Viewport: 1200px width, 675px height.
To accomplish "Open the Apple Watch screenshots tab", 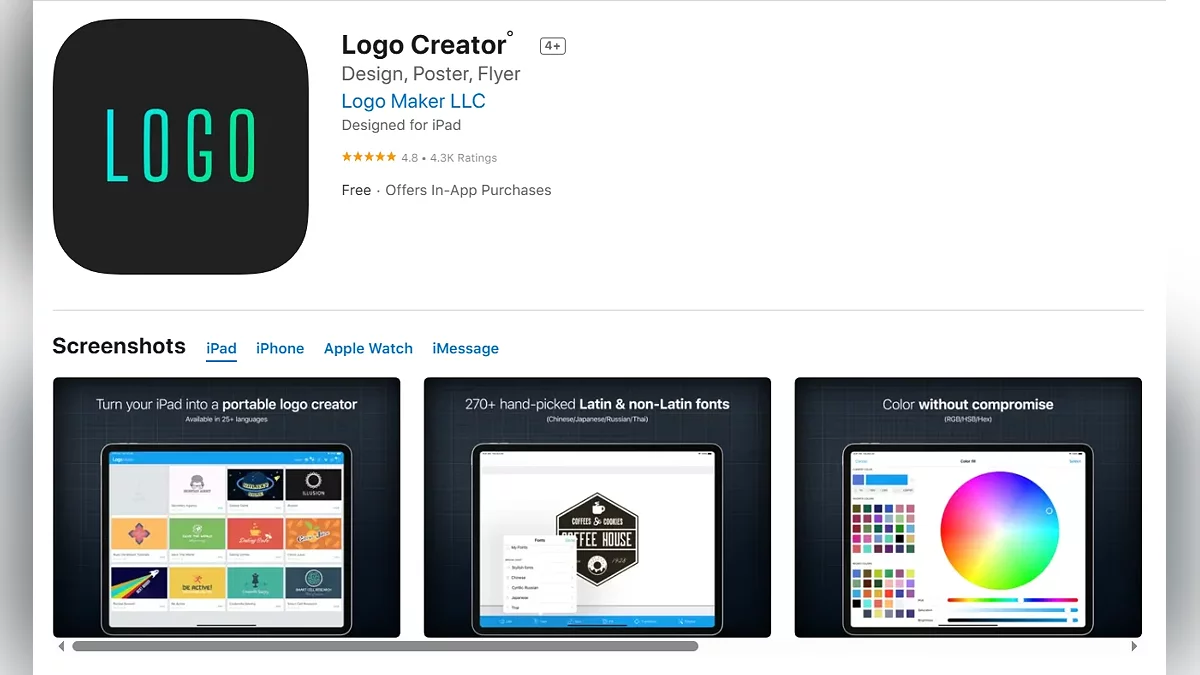I will 368,349.
